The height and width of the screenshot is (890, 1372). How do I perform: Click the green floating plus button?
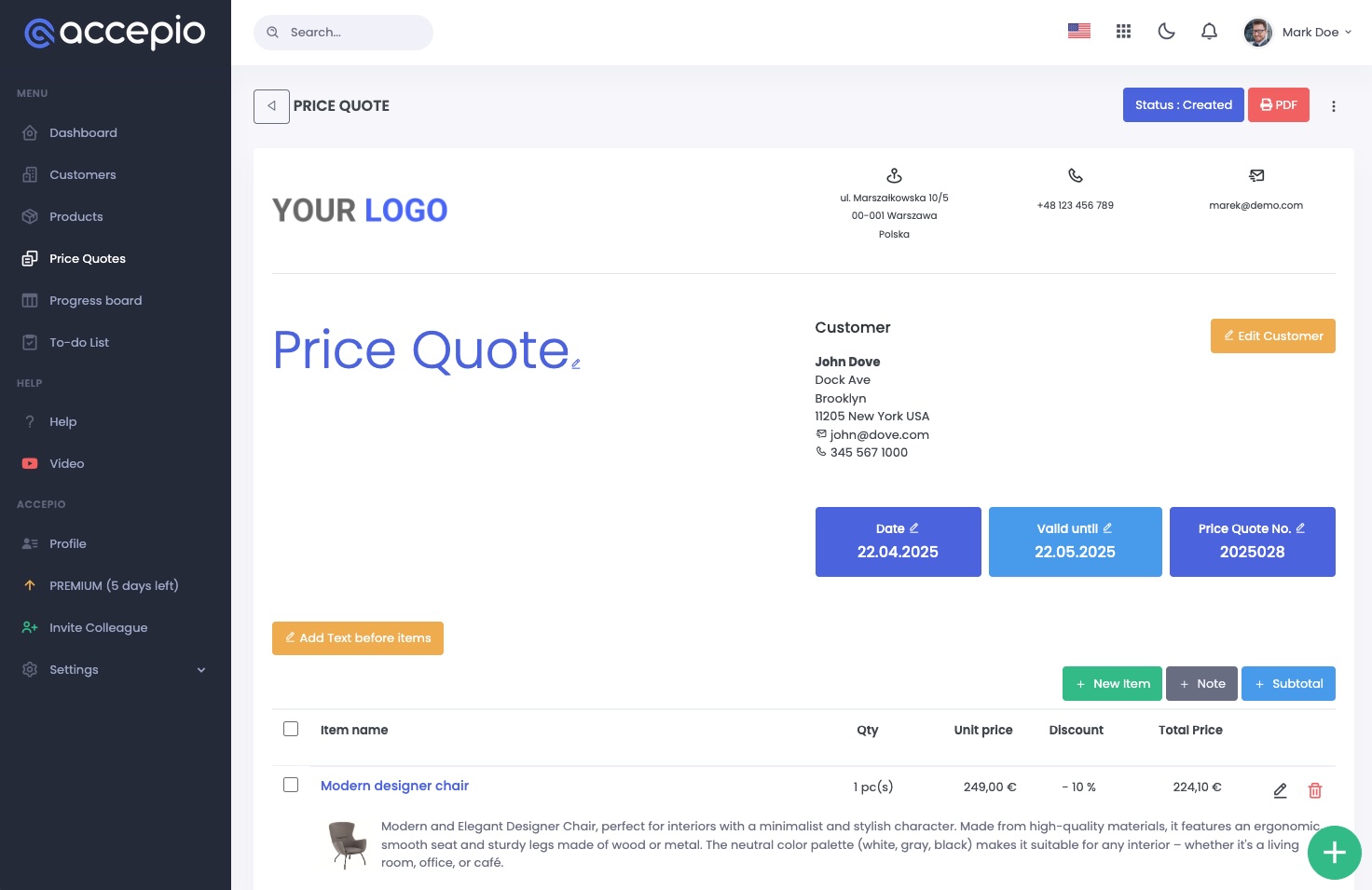pyautogui.click(x=1334, y=852)
